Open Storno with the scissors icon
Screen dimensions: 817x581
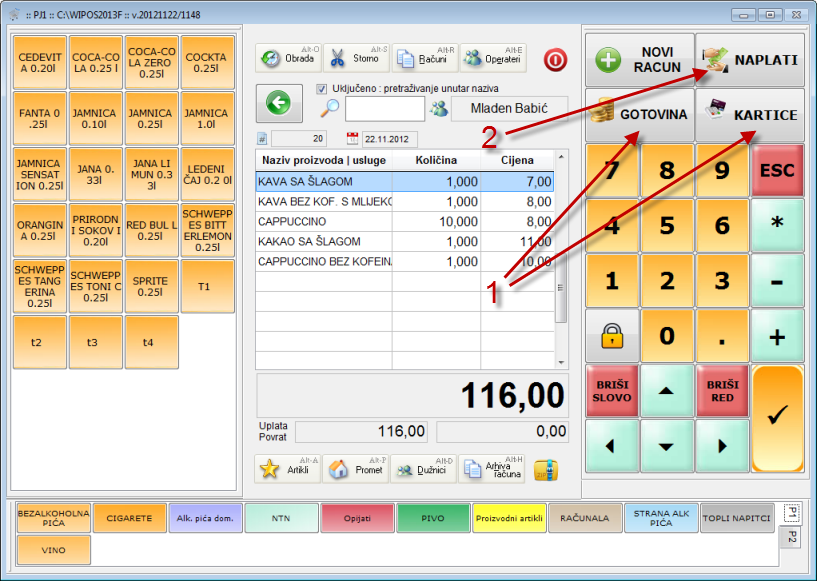(356, 58)
